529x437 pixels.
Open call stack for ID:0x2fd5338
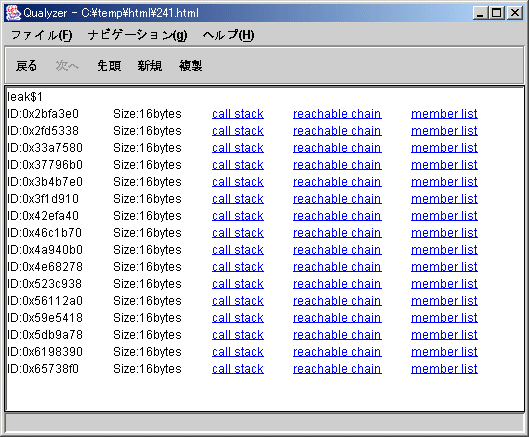coord(238,131)
